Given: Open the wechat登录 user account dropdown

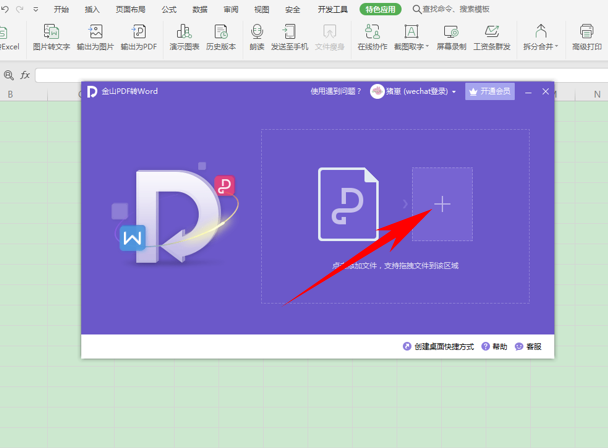Looking at the screenshot, I should point(414,91).
